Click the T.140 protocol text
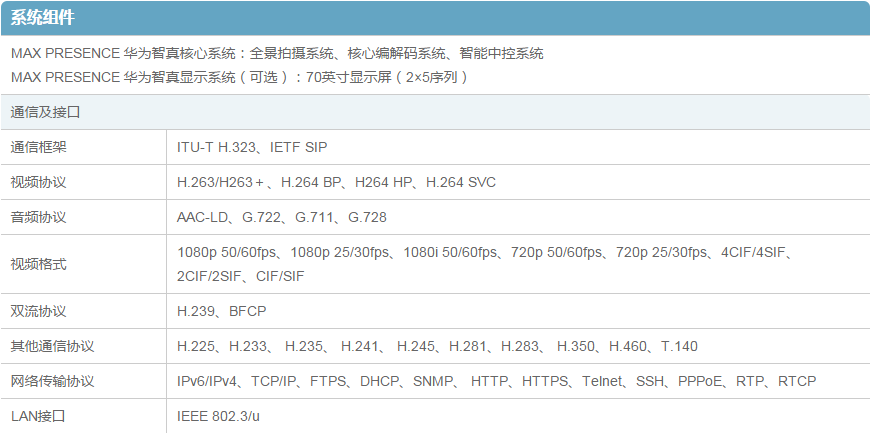This screenshot has width=871, height=433. click(679, 346)
